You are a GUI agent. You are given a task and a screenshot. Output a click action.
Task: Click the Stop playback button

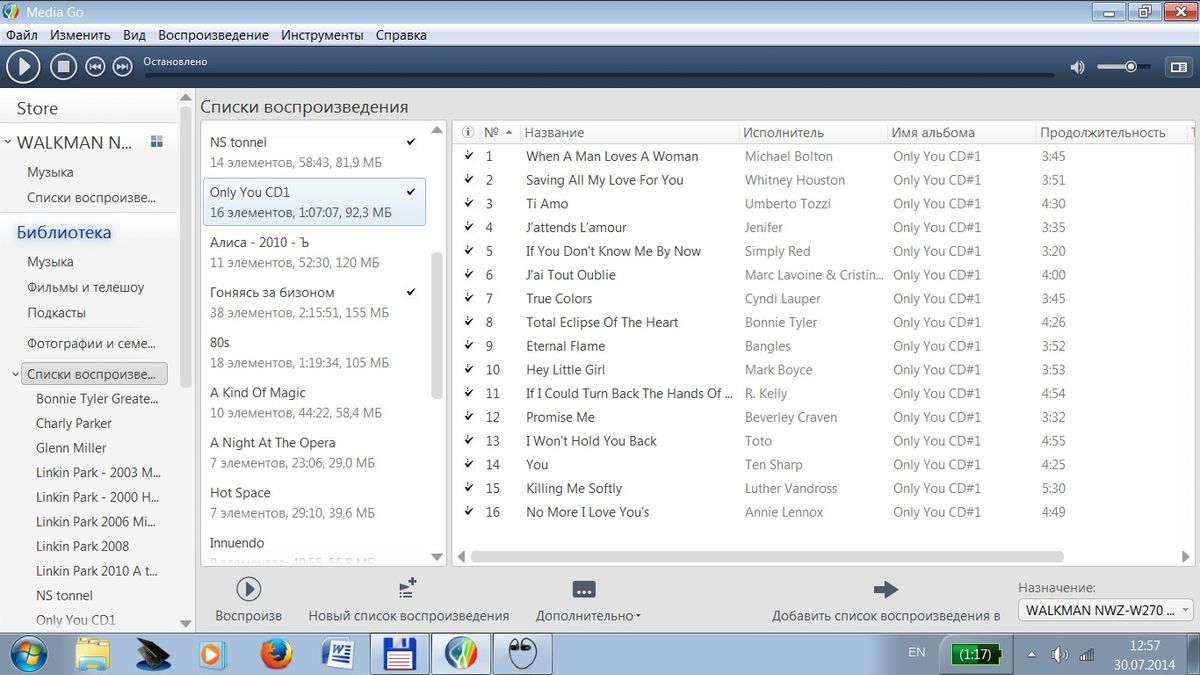63,67
